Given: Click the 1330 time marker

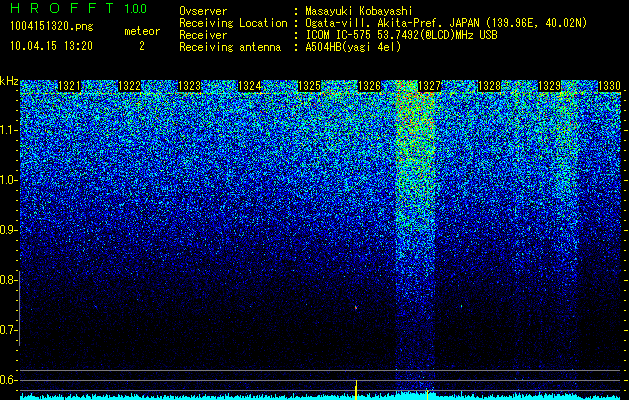Looking at the screenshot, I should pyautogui.click(x=609, y=86).
